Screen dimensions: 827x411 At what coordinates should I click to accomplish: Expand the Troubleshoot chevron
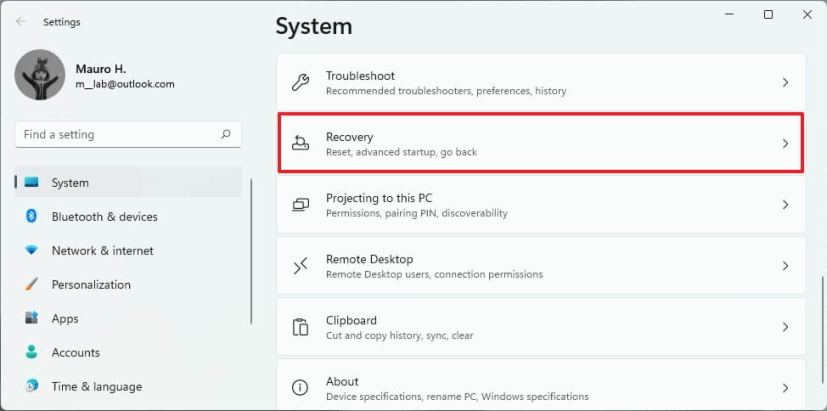click(785, 82)
